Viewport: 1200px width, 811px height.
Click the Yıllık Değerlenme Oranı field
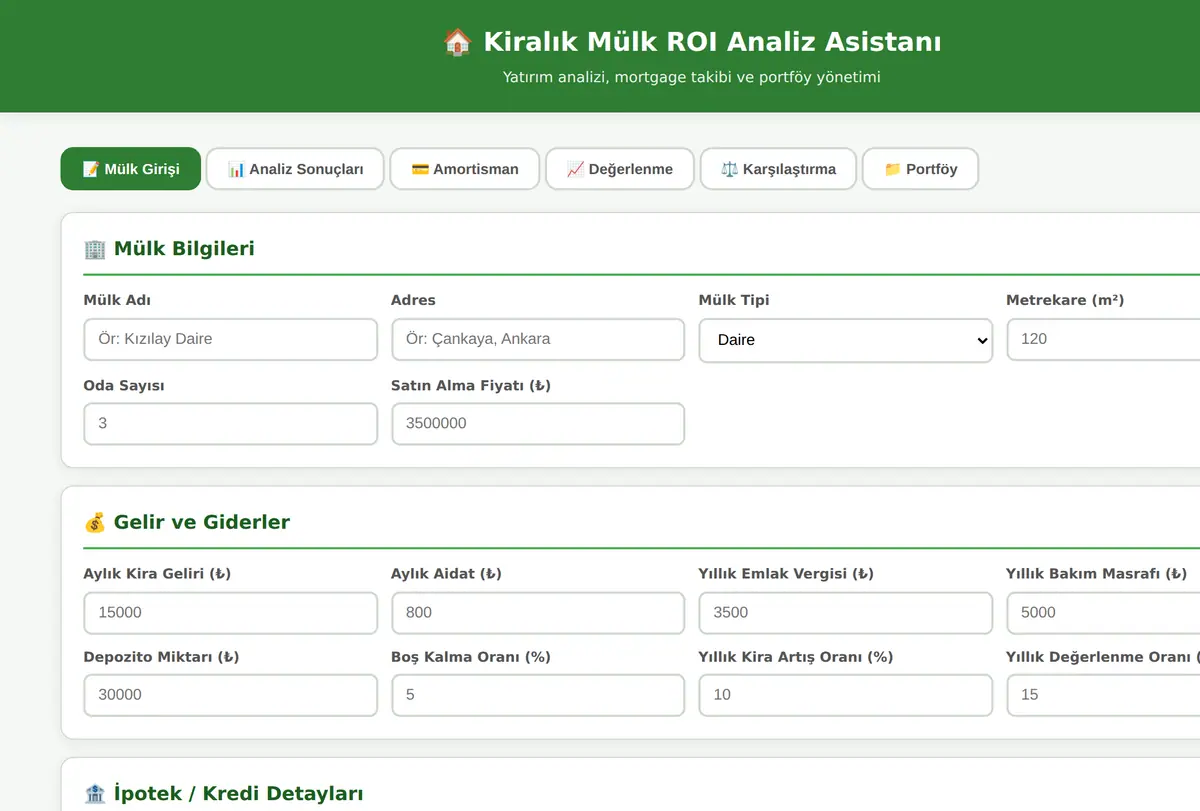(1103, 695)
